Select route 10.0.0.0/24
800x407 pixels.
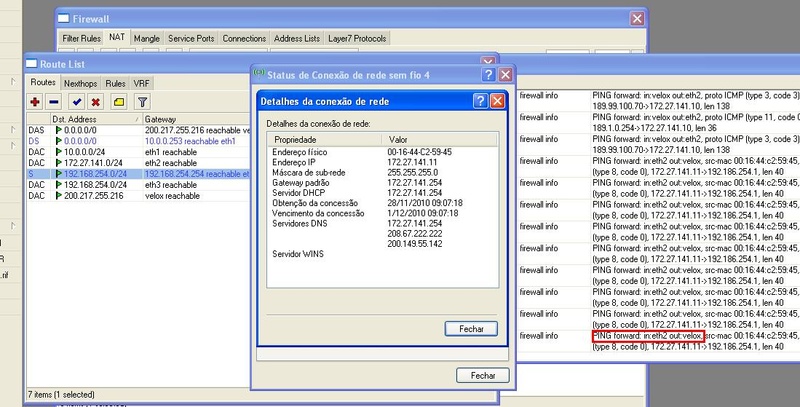[138, 152]
